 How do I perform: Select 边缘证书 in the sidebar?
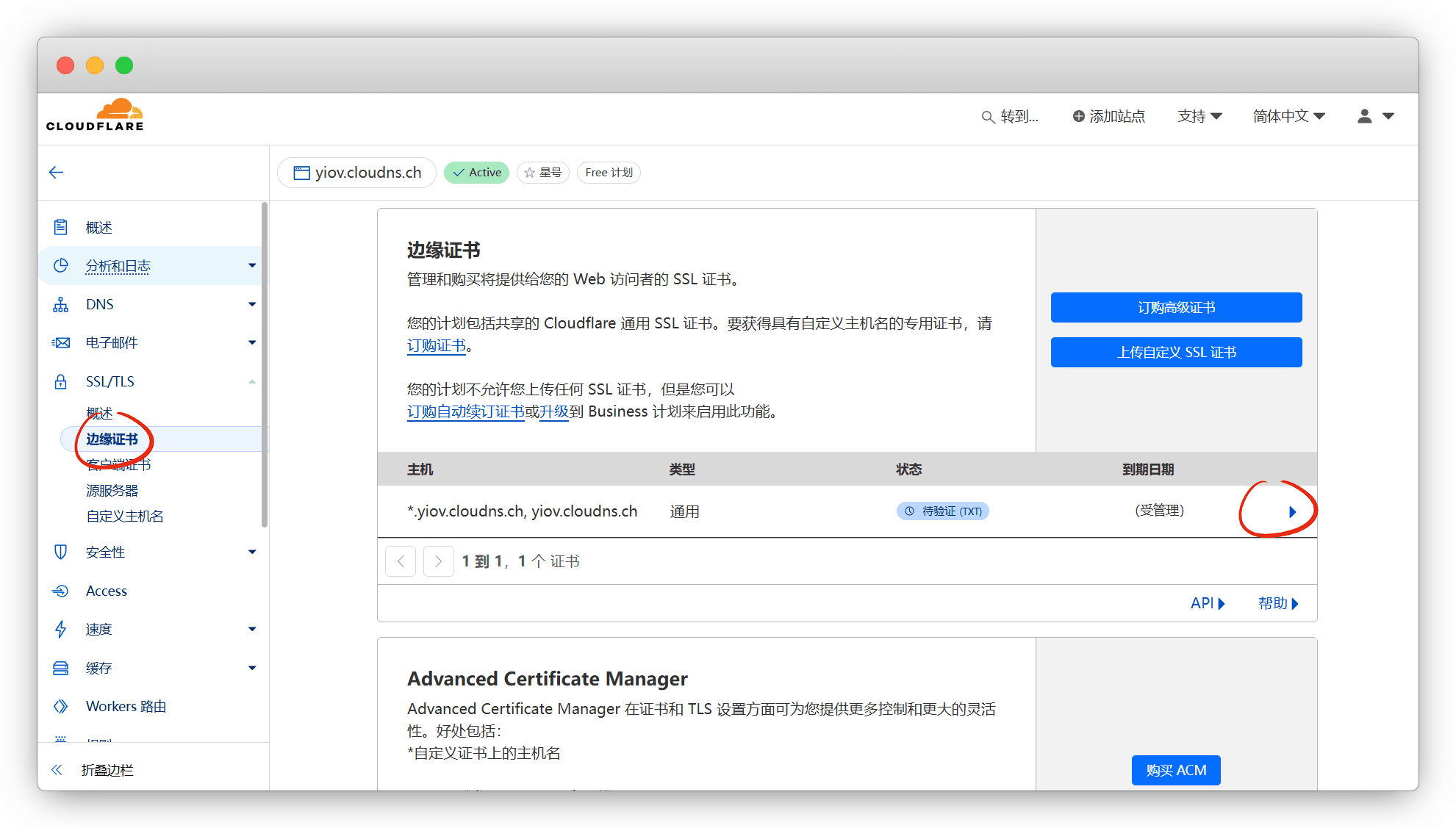click(x=112, y=439)
